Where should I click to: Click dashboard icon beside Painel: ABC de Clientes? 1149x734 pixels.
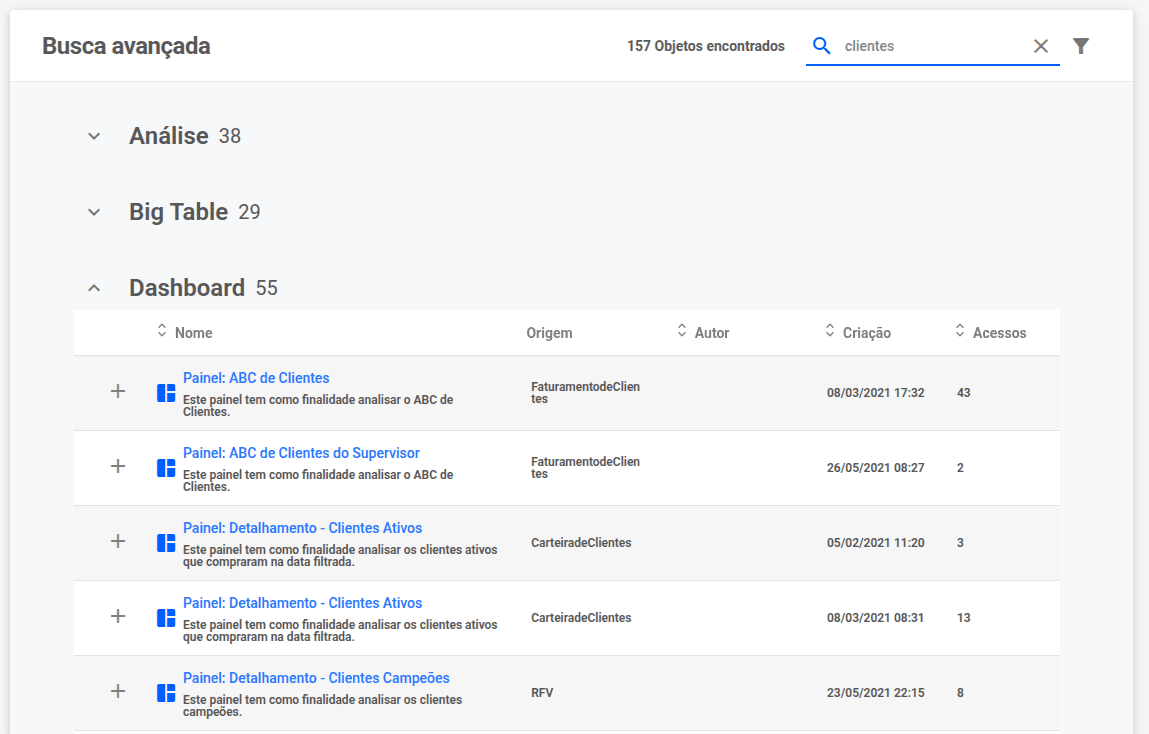tap(166, 393)
